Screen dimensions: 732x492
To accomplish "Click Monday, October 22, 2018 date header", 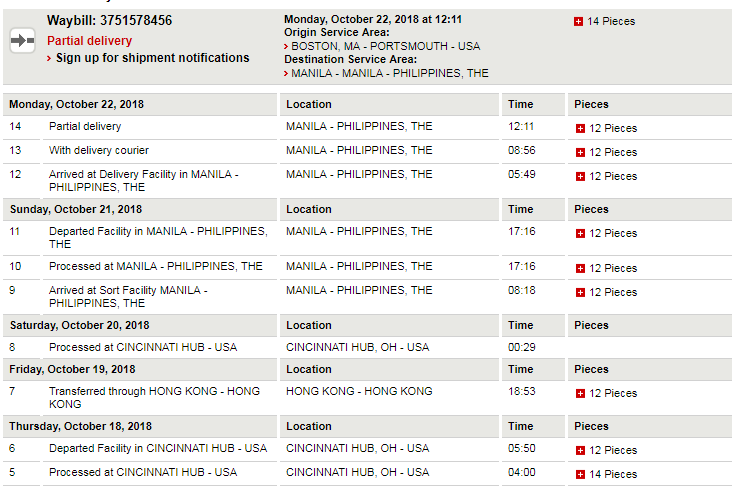I will tap(77, 104).
